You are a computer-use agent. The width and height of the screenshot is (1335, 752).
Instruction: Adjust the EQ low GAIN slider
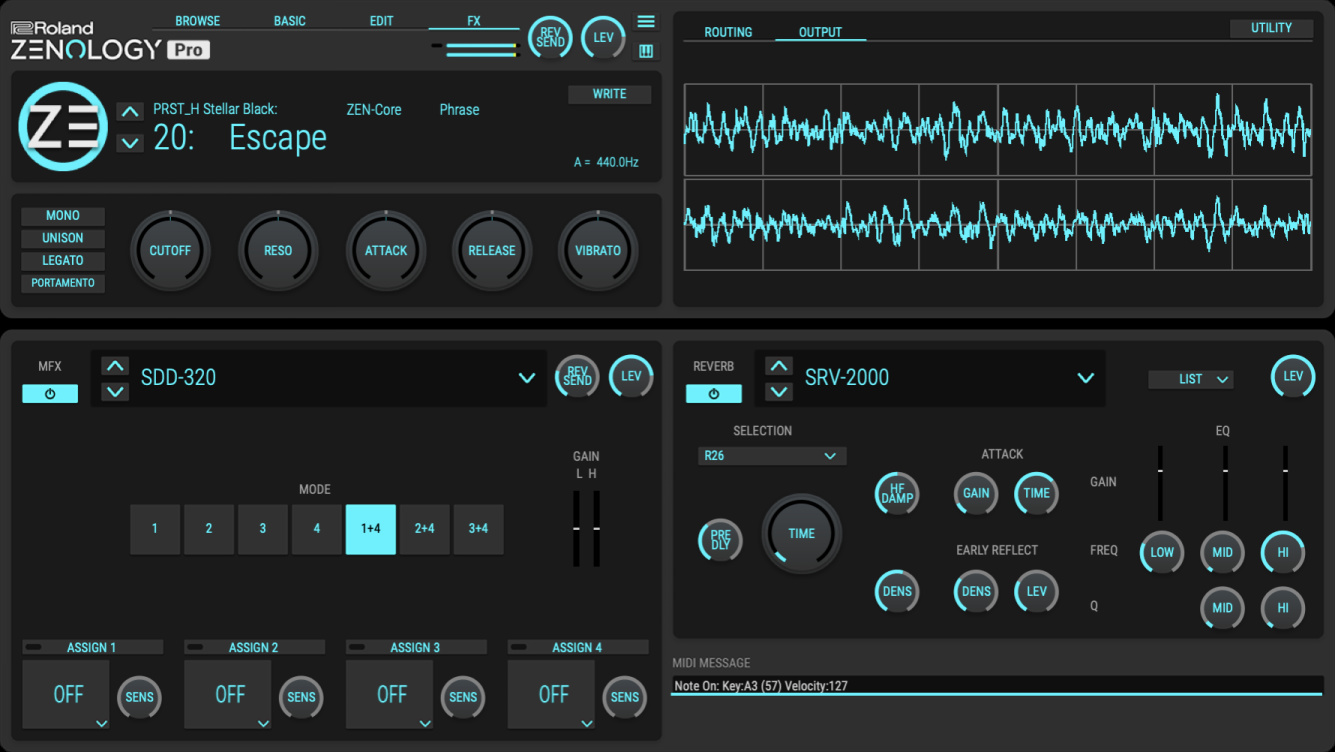click(1160, 483)
